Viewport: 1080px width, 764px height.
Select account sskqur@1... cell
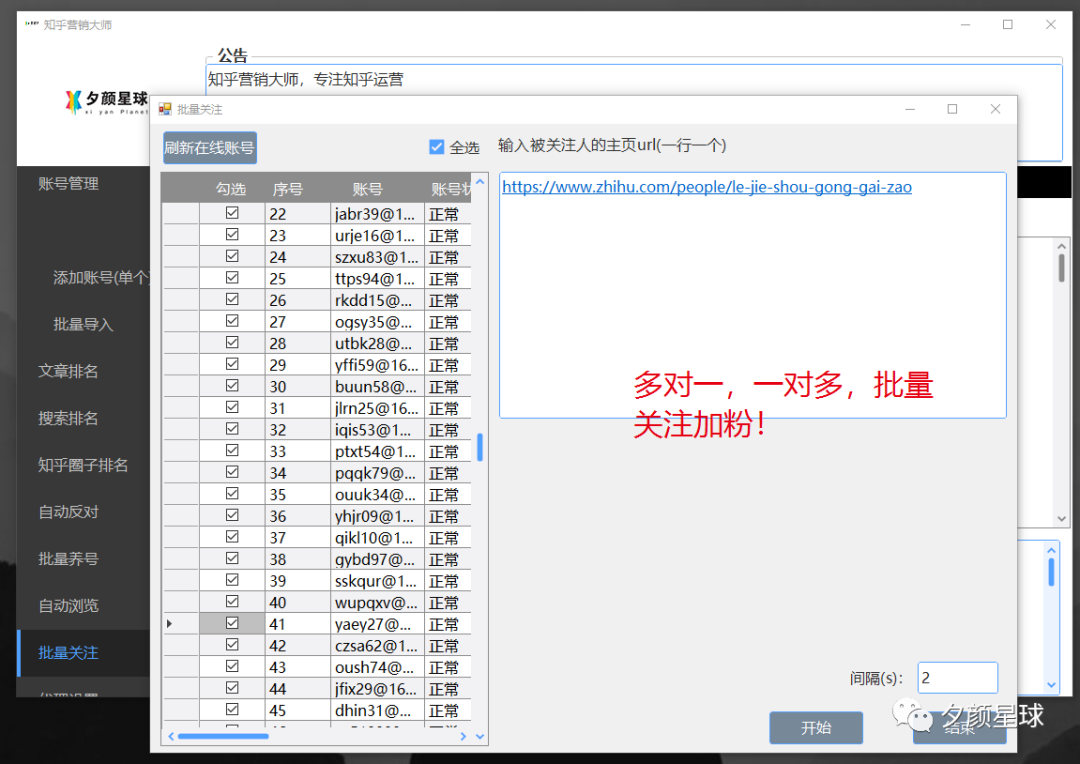coord(377,581)
